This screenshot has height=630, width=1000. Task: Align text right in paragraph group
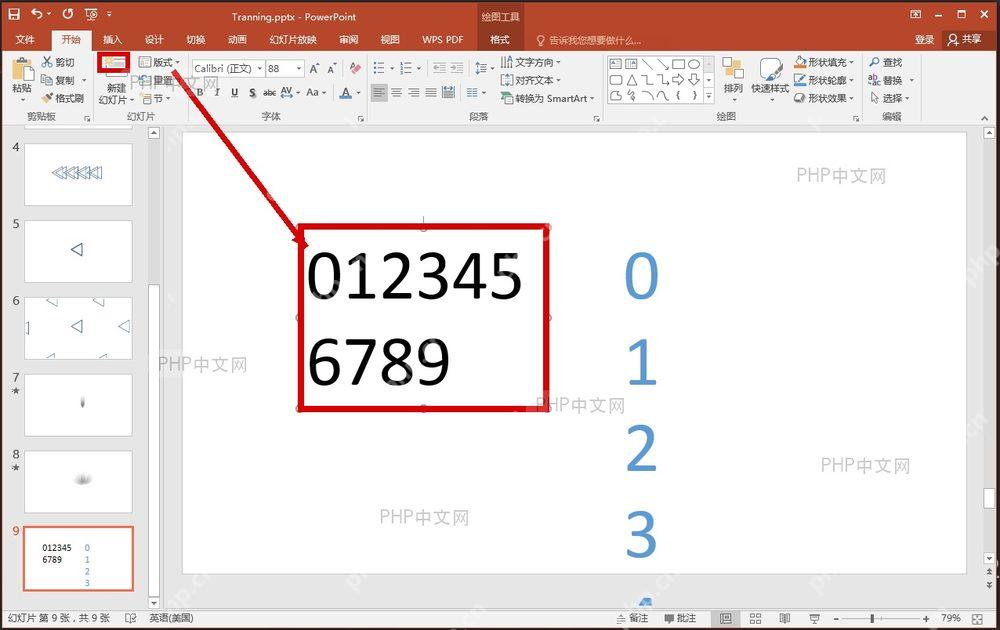coord(413,93)
